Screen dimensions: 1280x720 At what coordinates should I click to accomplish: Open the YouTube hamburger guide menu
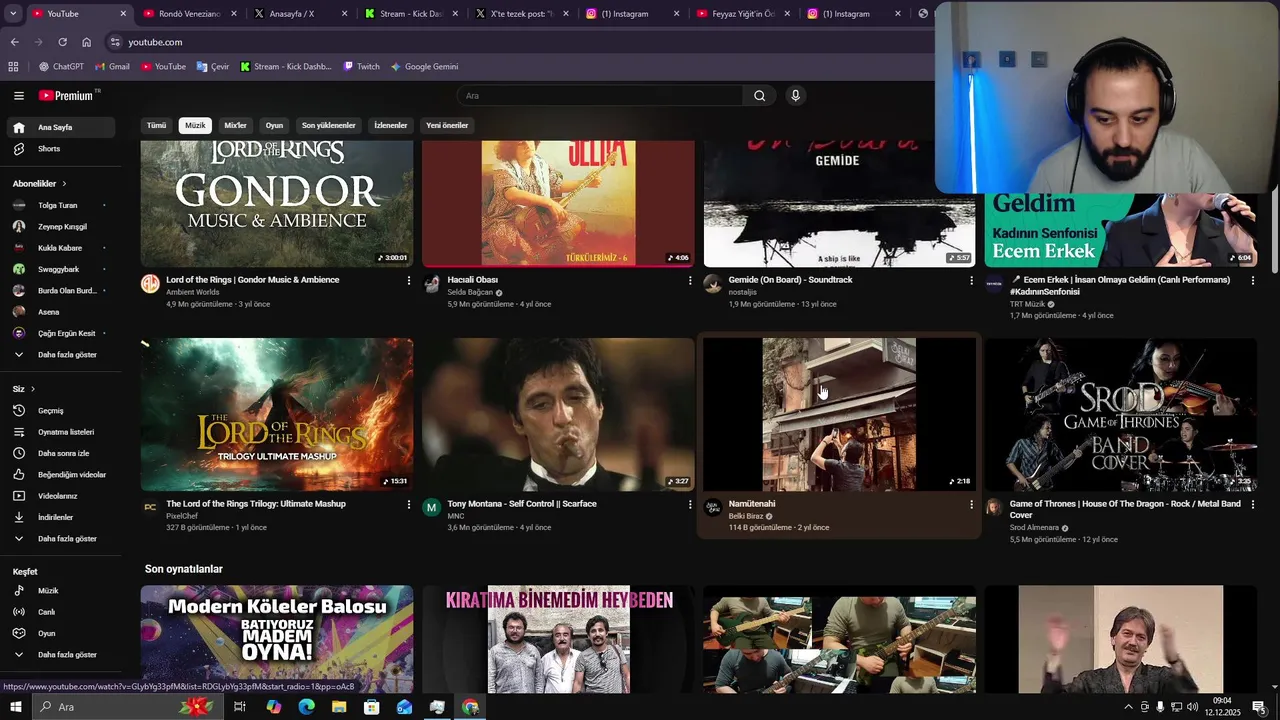click(x=18, y=96)
